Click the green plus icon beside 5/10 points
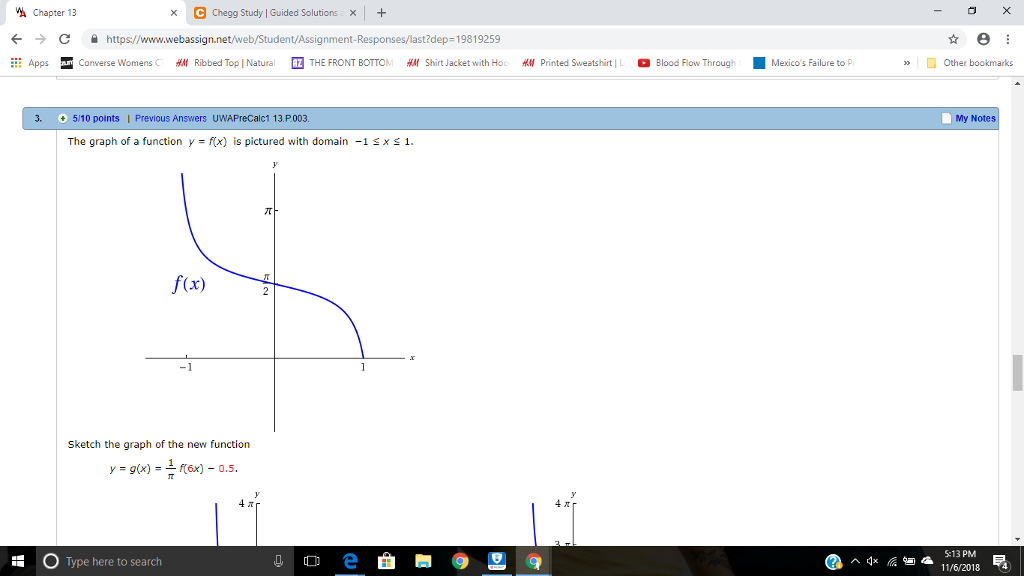Image resolution: width=1024 pixels, height=576 pixels. [60, 118]
